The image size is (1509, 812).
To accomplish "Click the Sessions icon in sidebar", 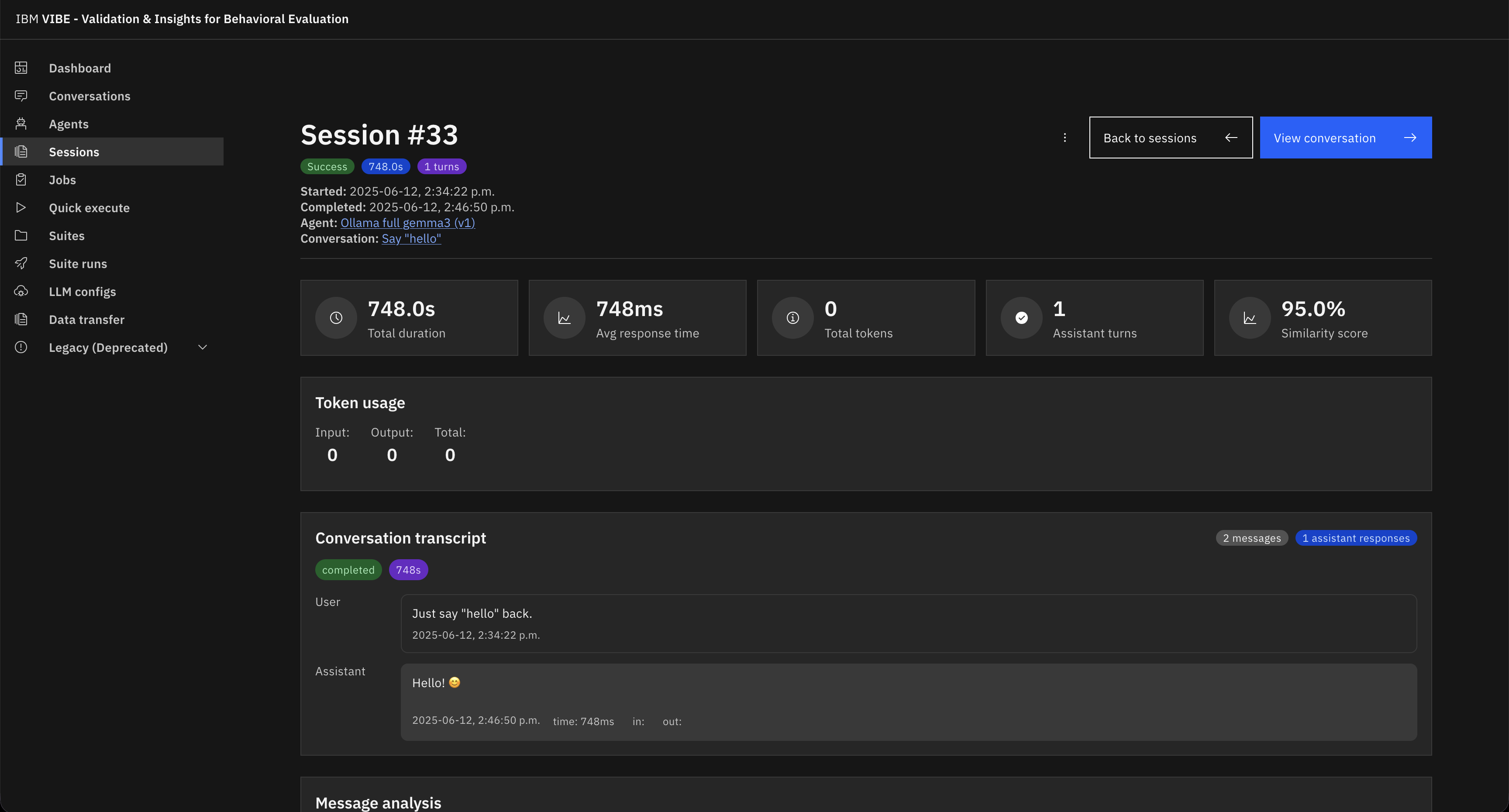I will [21, 152].
